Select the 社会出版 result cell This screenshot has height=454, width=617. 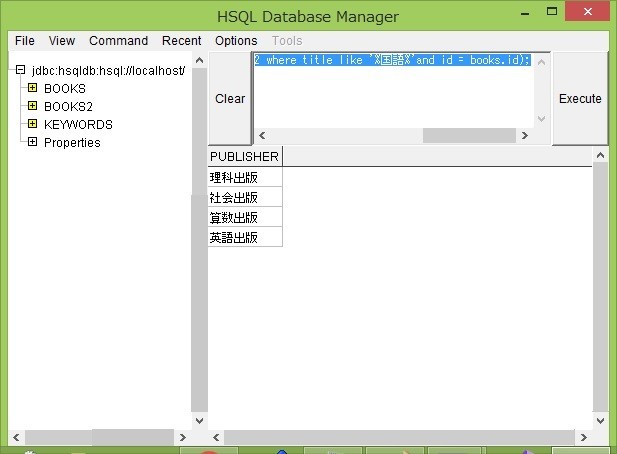click(x=245, y=197)
